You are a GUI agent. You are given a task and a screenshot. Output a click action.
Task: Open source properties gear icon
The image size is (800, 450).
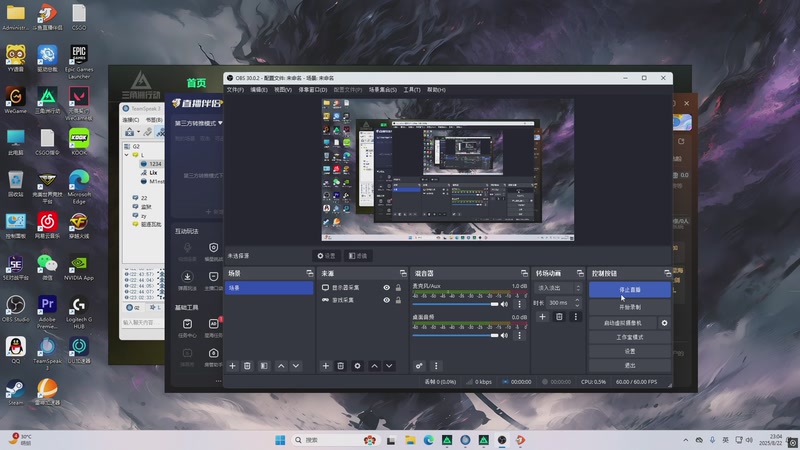coord(358,366)
